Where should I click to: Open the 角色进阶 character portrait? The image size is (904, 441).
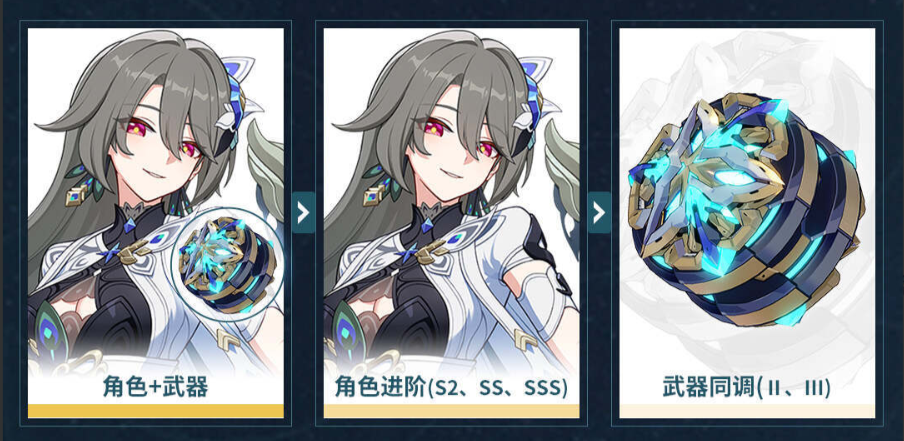click(451, 202)
